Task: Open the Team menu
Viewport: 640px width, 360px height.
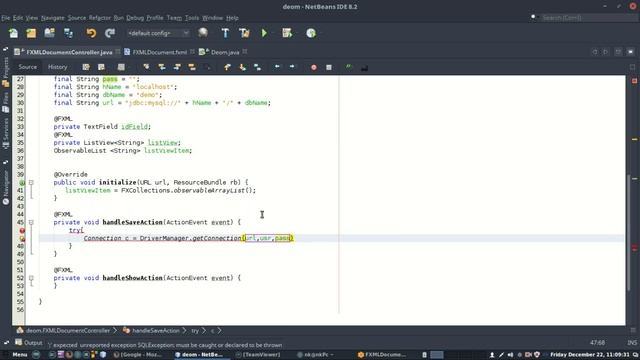Action: (174, 18)
